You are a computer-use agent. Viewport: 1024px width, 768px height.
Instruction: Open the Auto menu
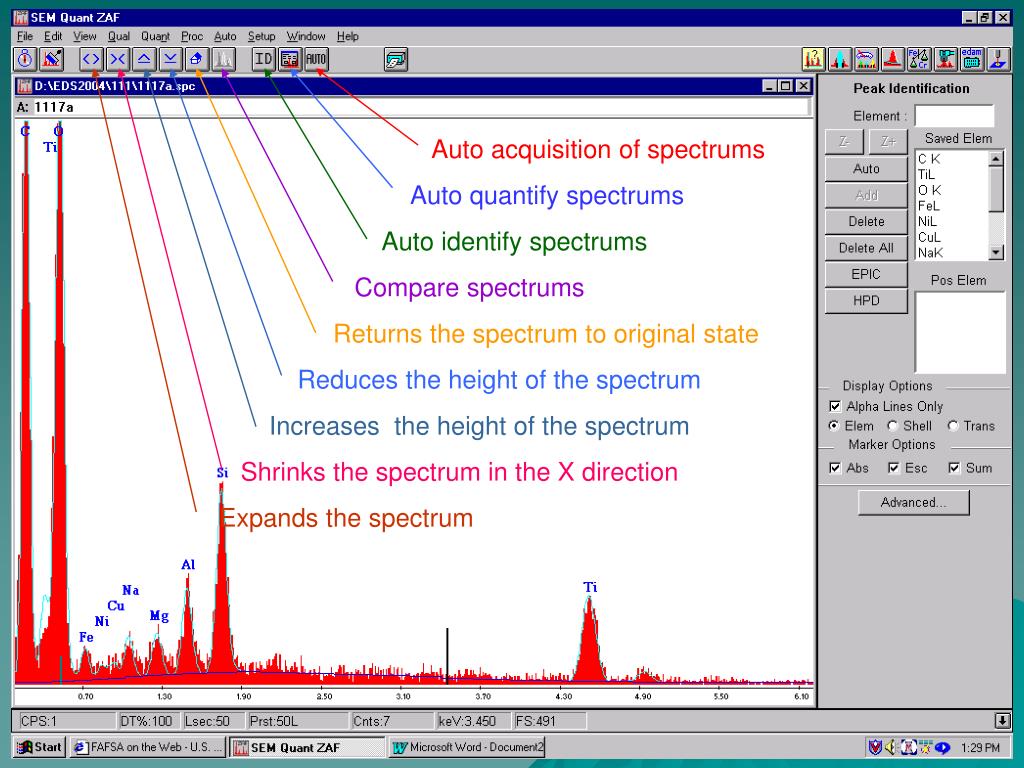coord(225,37)
